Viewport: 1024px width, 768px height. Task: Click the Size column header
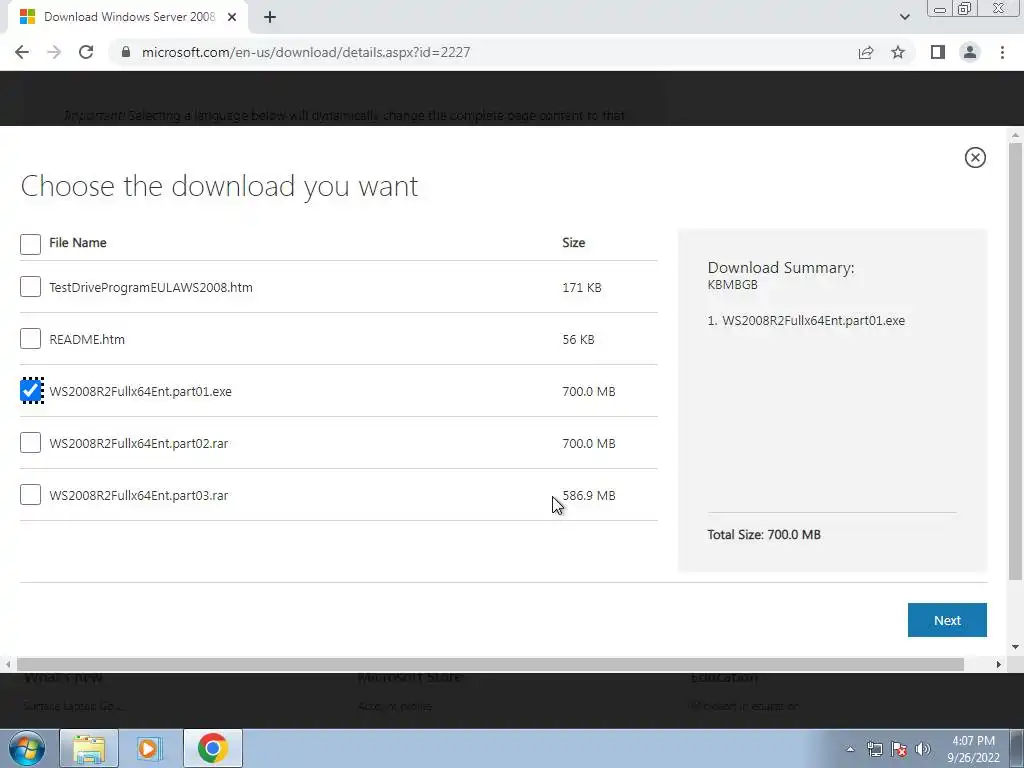point(573,242)
